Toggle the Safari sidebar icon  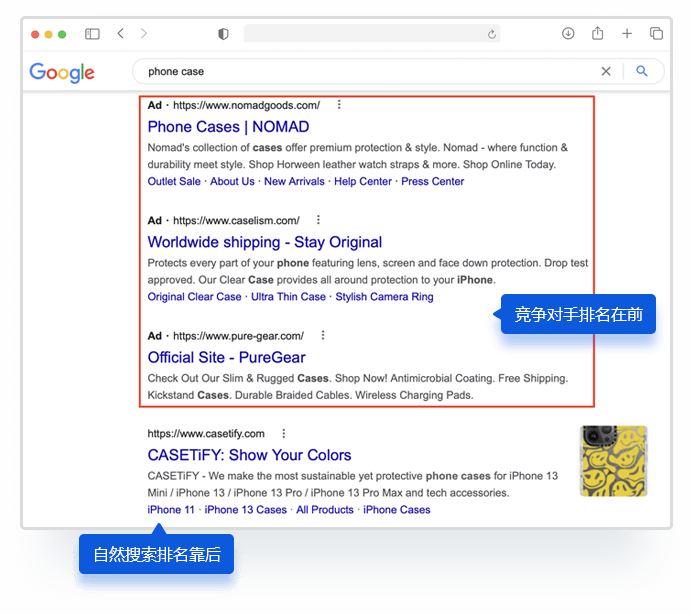click(x=92, y=34)
